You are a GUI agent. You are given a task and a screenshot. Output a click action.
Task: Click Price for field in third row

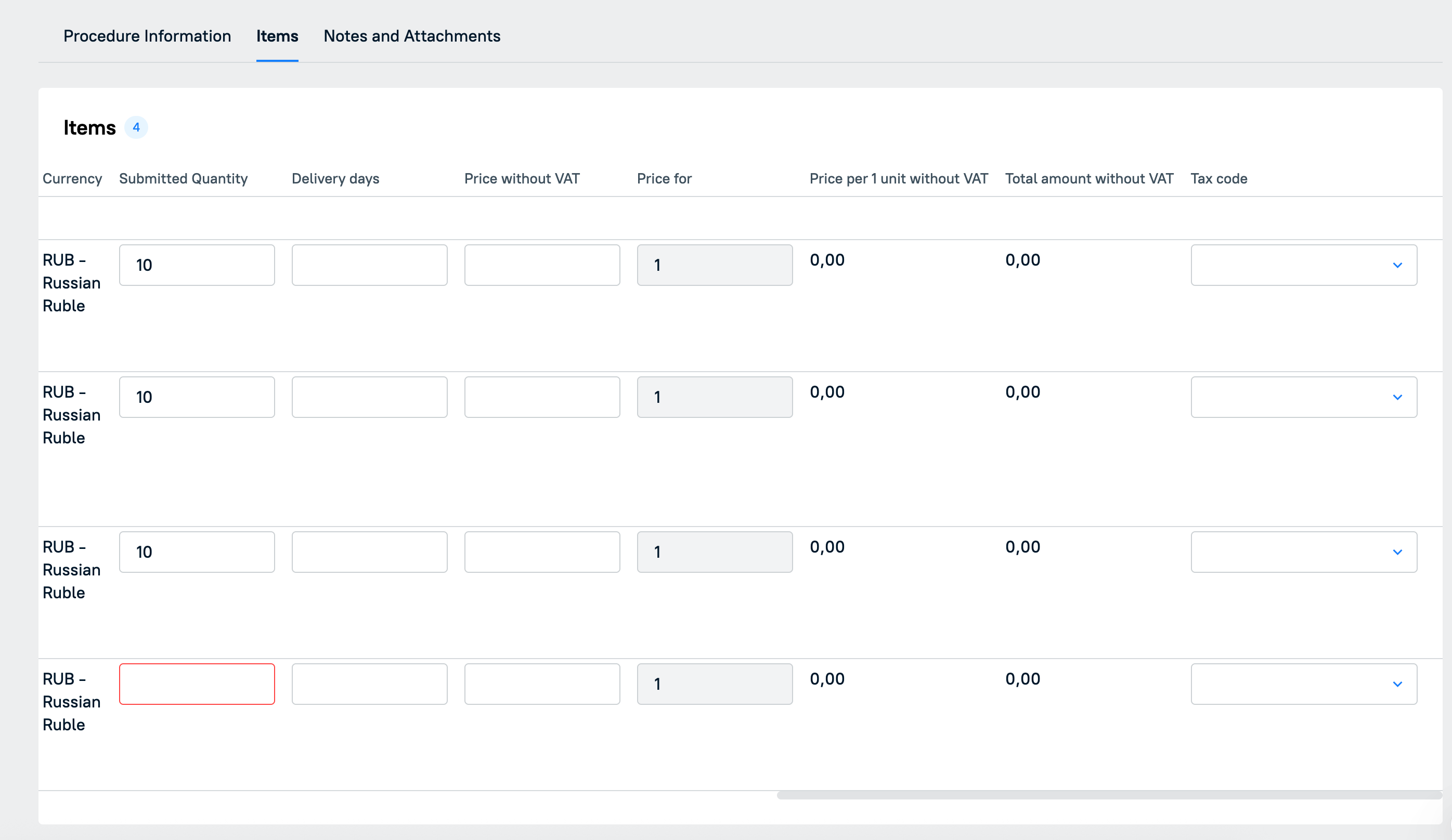pos(715,552)
